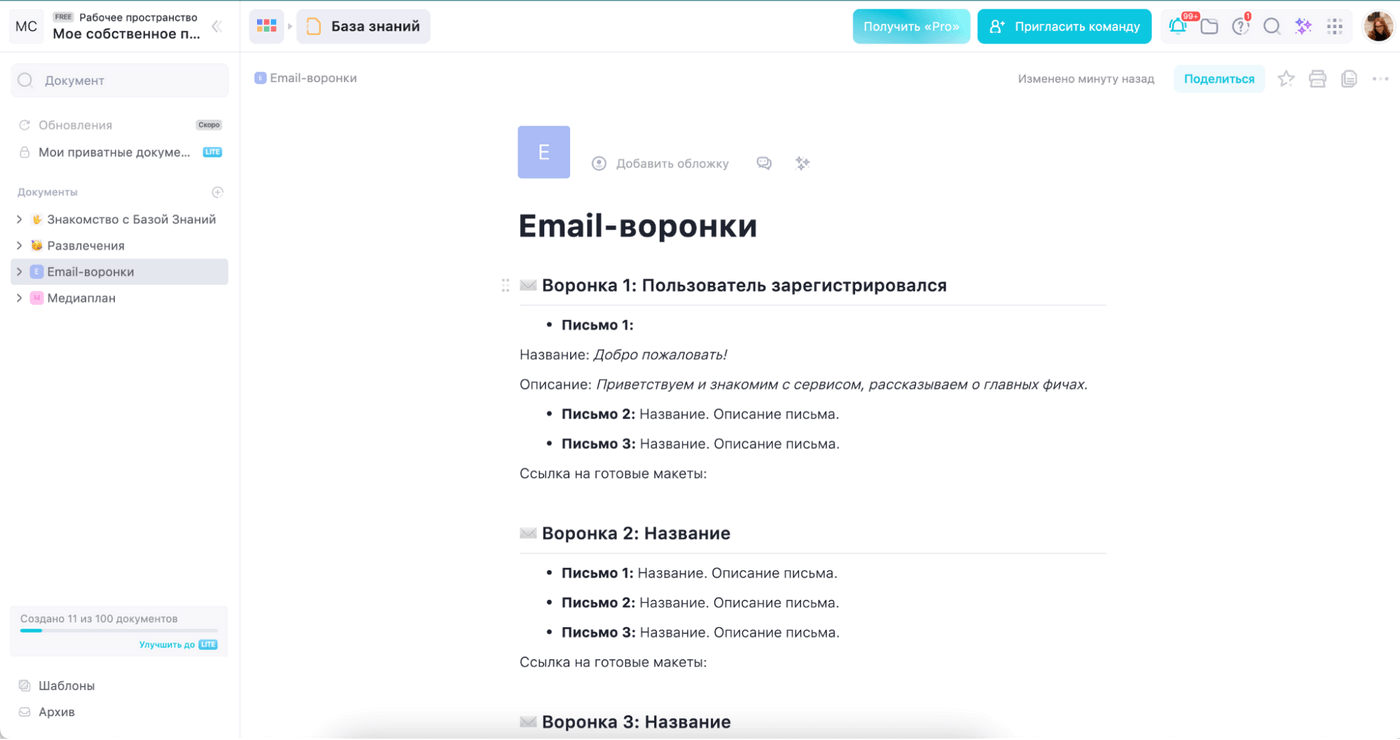The height and width of the screenshot is (740, 1400).
Task: Expand Знакомство с Базой Знаний item
Action: pyautogui.click(x=19, y=219)
